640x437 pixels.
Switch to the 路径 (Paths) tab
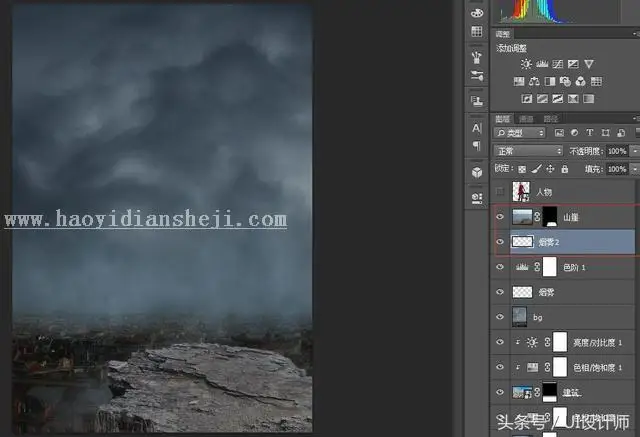coord(550,119)
